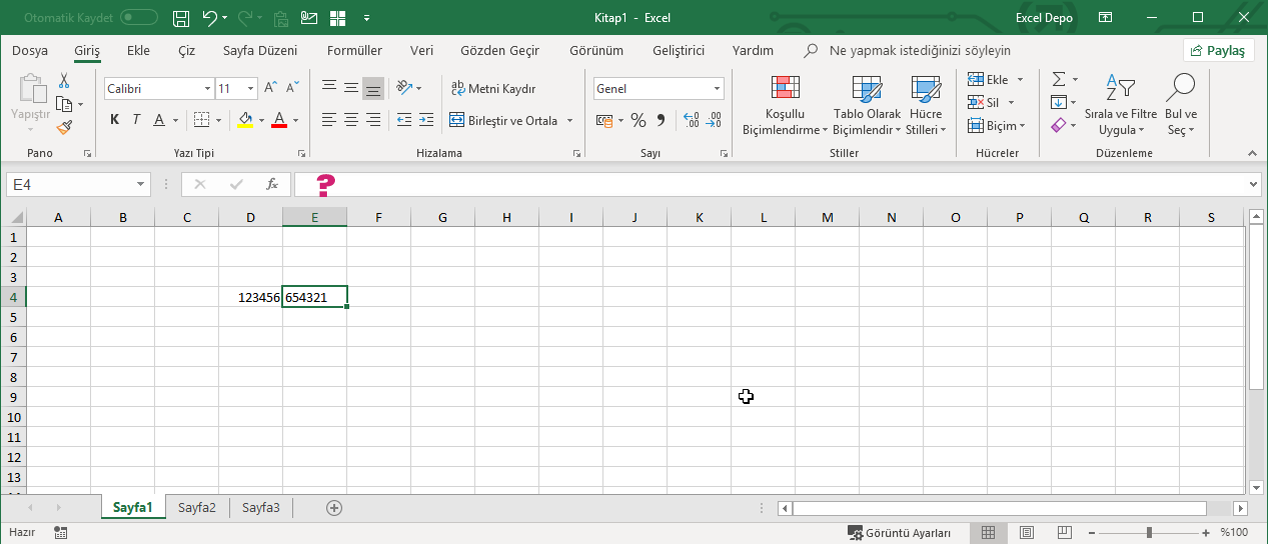1268x544 pixels.
Task: Click the Copy icon in Pano group
Action: (x=63, y=103)
